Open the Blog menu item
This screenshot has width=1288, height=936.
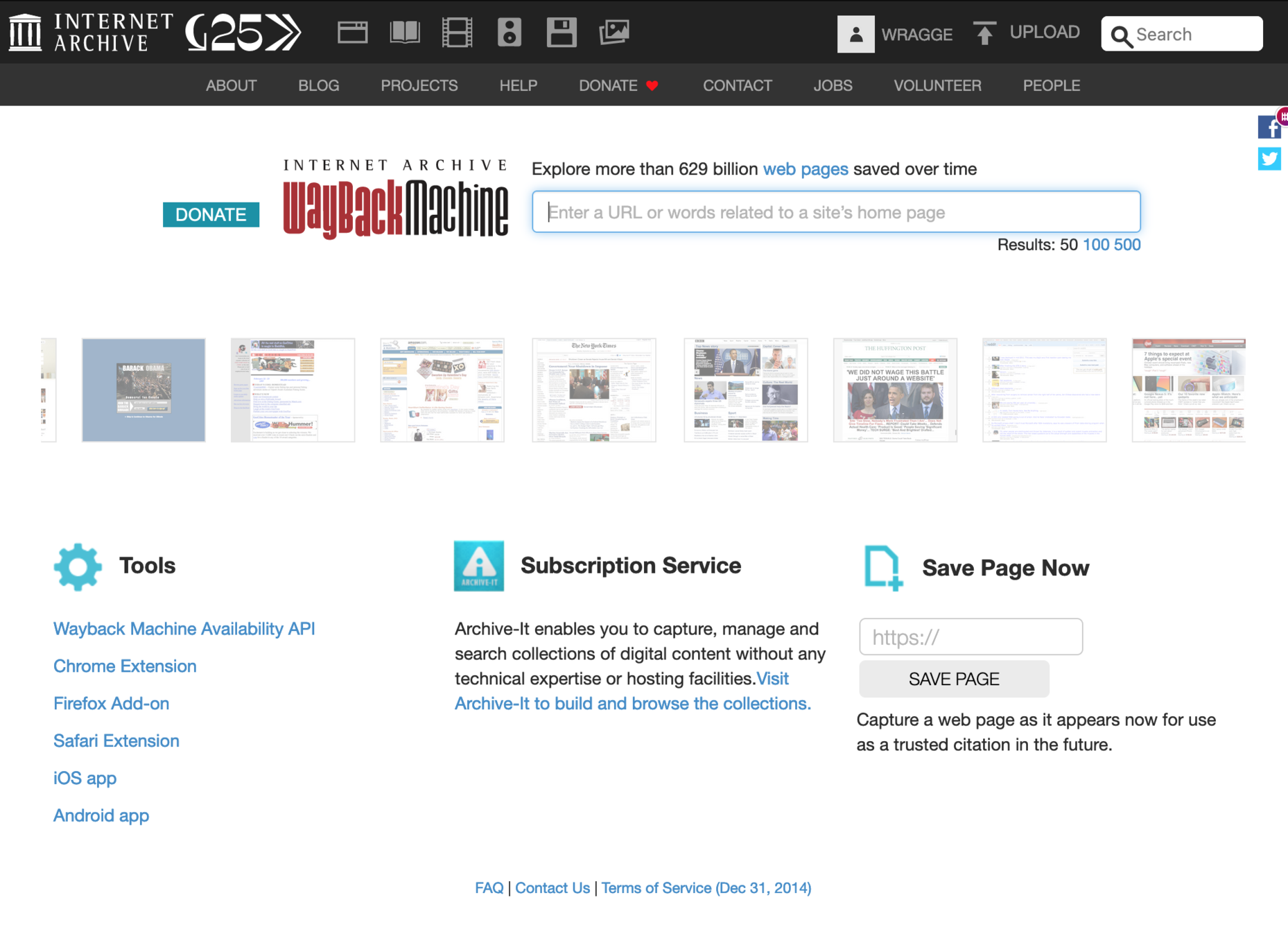tap(319, 85)
